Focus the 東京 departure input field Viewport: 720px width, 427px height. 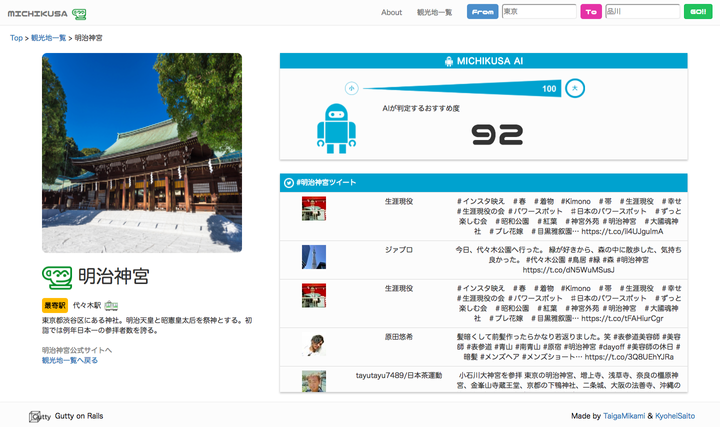point(539,11)
